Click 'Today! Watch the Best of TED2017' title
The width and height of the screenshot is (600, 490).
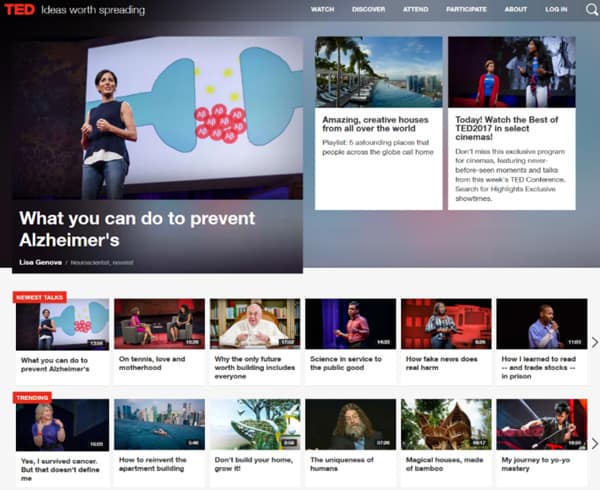coord(507,129)
